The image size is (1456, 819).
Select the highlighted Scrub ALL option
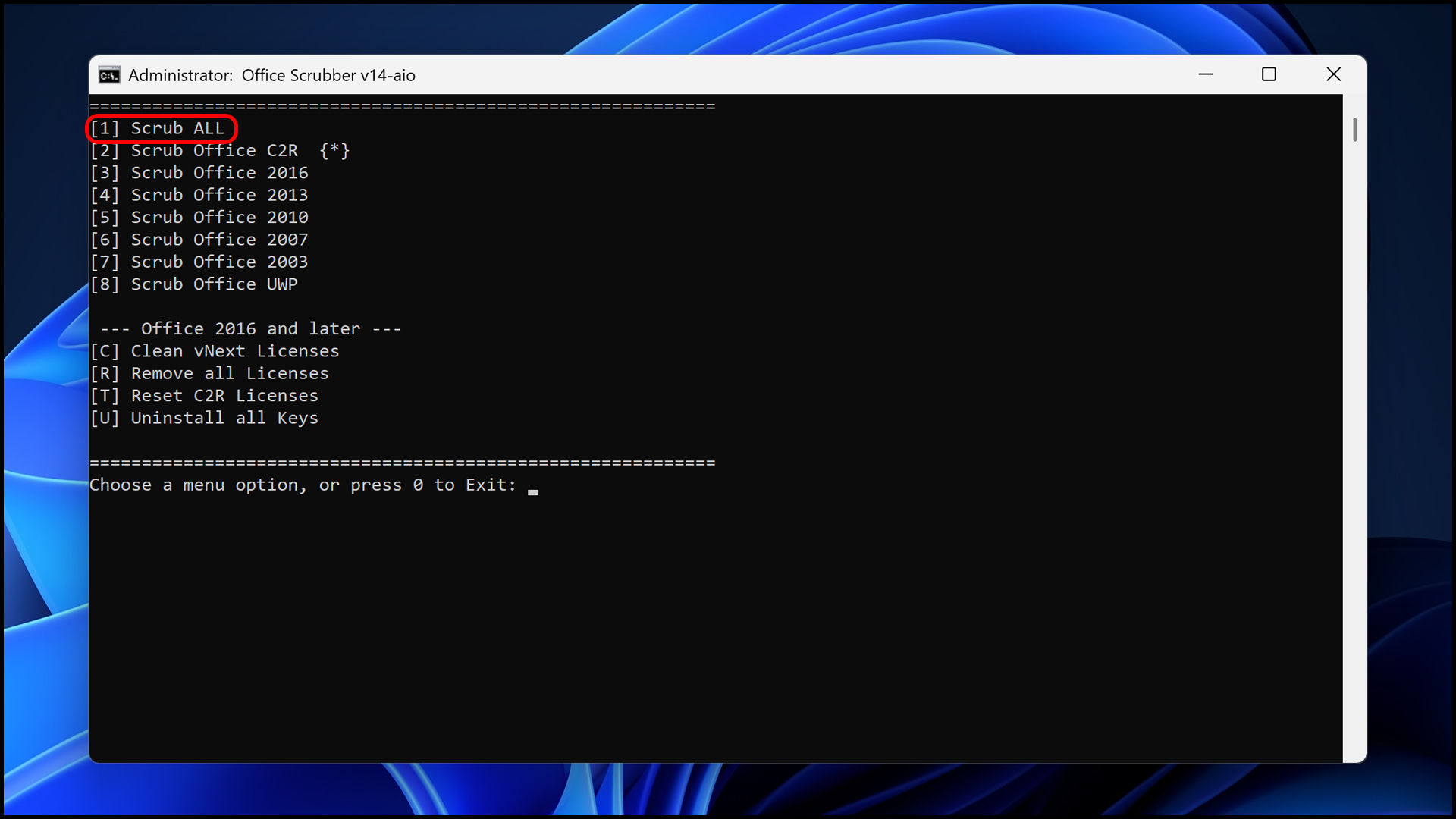[x=158, y=128]
